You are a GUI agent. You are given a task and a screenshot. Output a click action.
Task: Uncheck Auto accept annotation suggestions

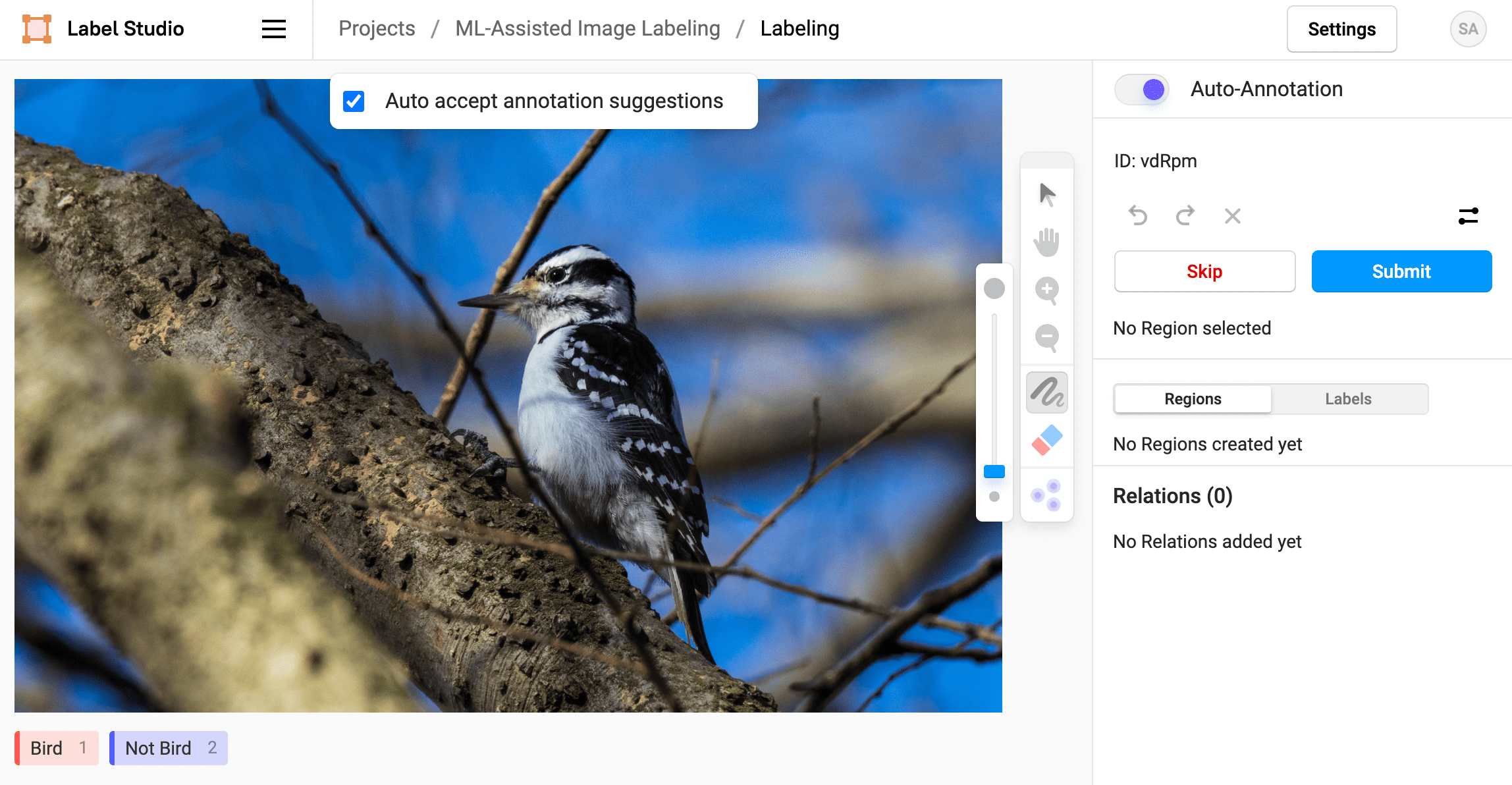(x=355, y=100)
